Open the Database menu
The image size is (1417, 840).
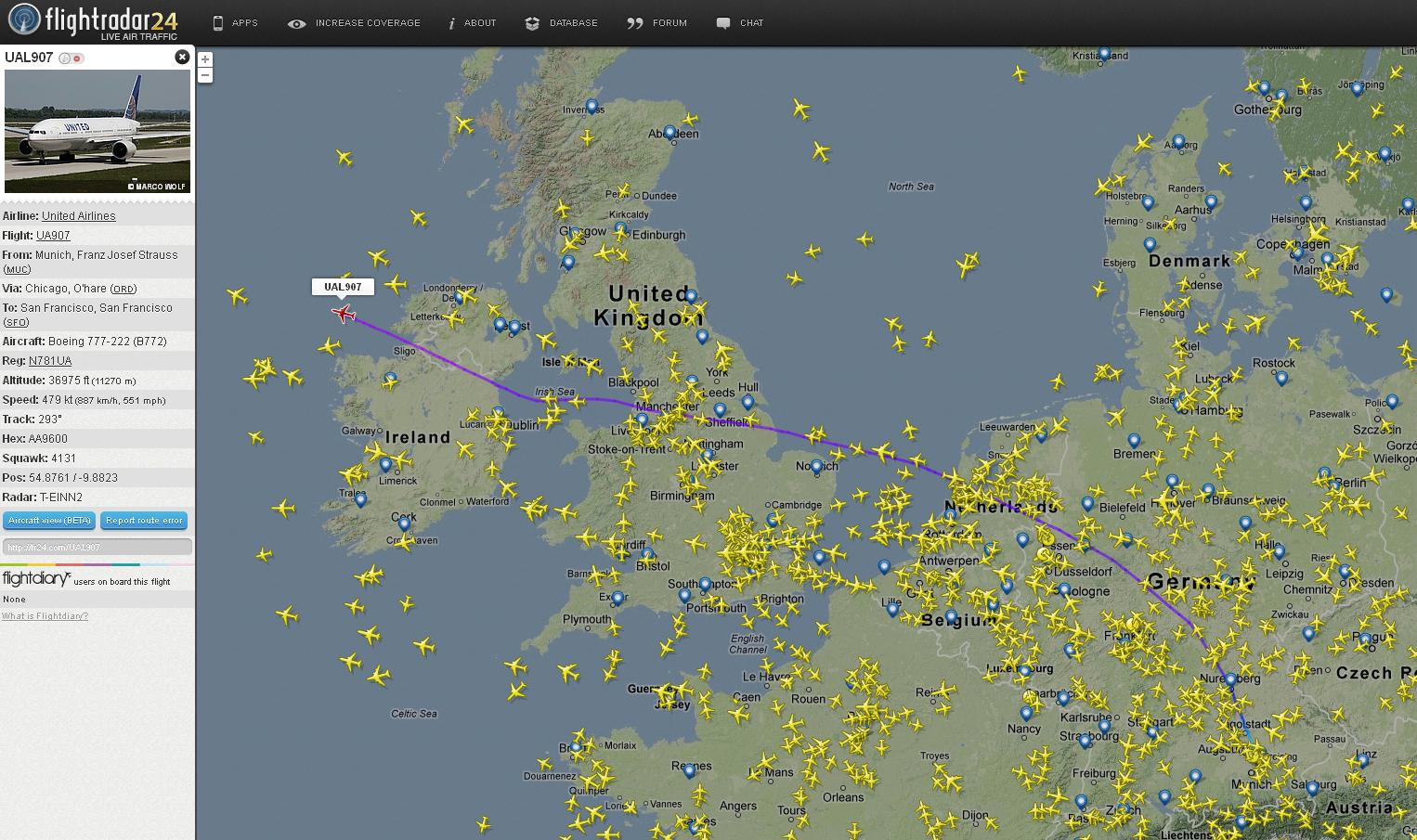tap(561, 22)
